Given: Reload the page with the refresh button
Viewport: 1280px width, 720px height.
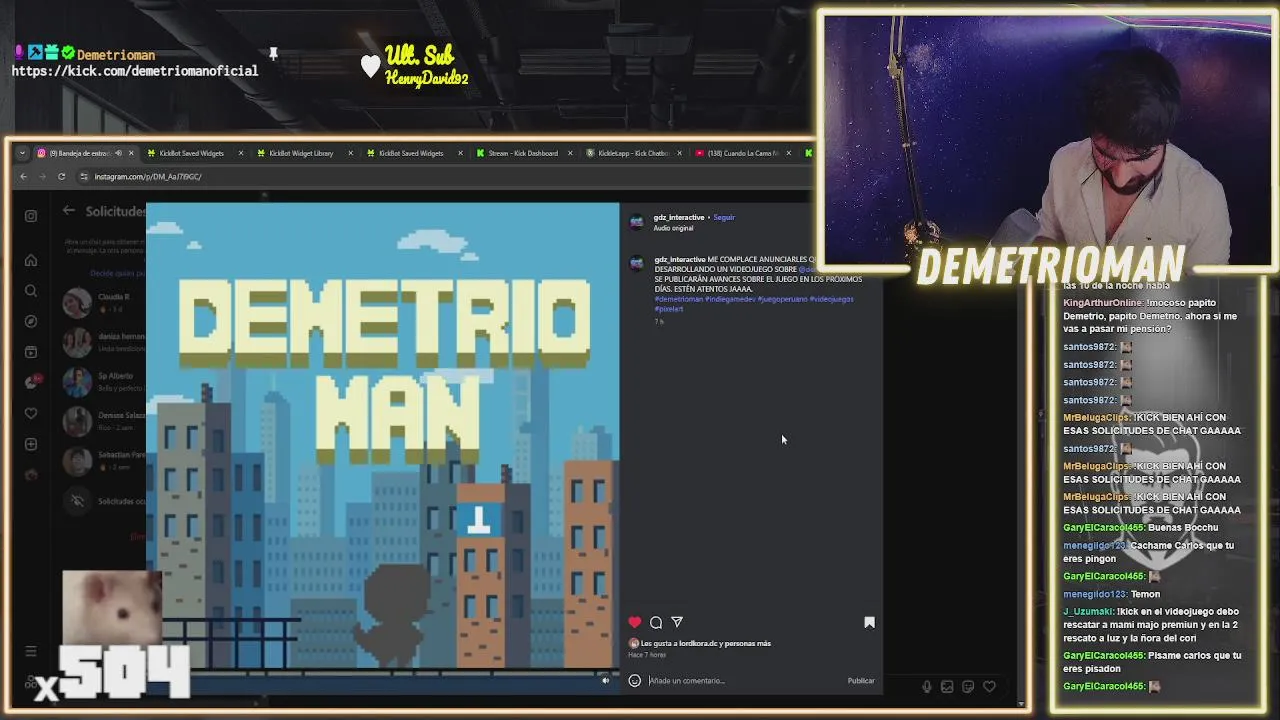Looking at the screenshot, I should pos(61,176).
